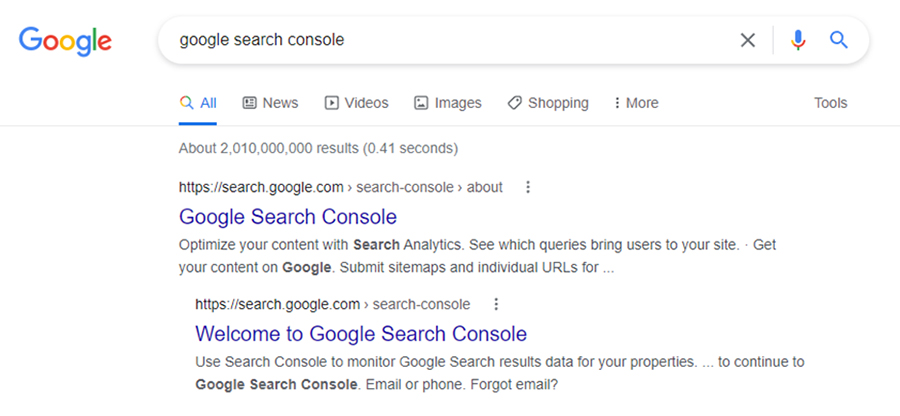Click the ellipsis link in second snippet
The width and height of the screenshot is (900, 416).
pos(708,361)
